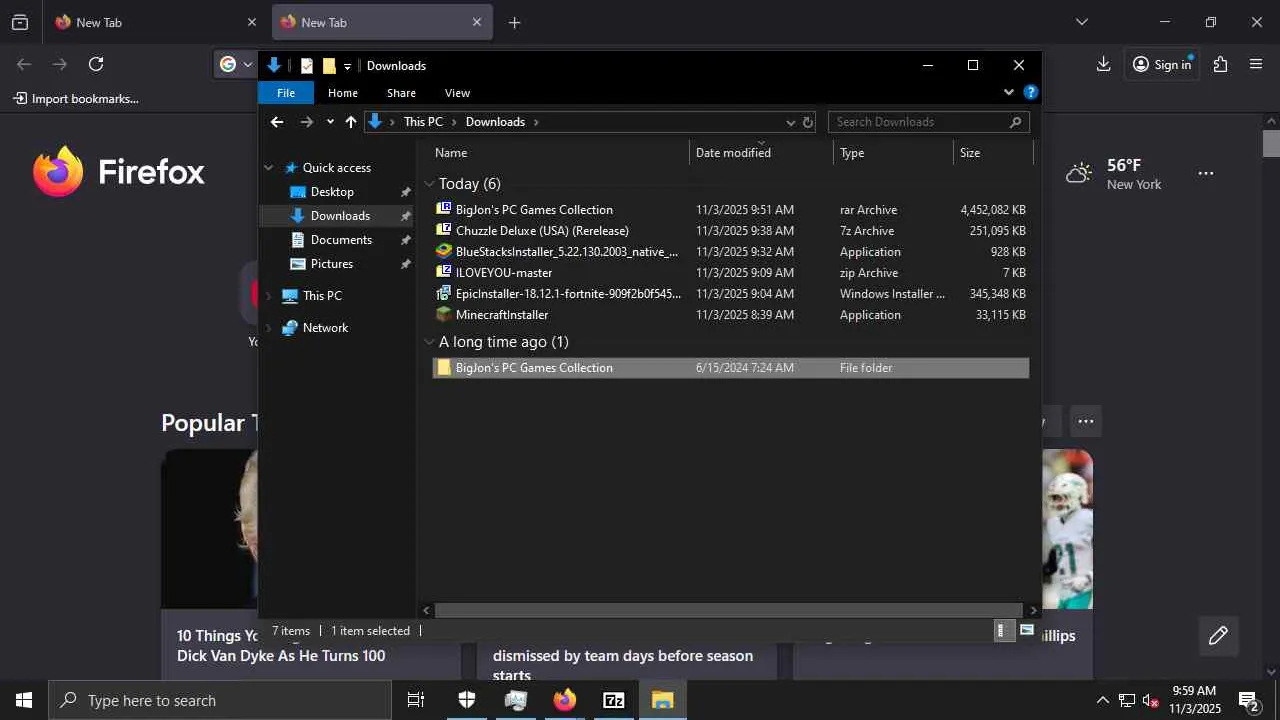The image size is (1280, 720).
Task: Collapse the Quick access tree node
Action: (268, 168)
